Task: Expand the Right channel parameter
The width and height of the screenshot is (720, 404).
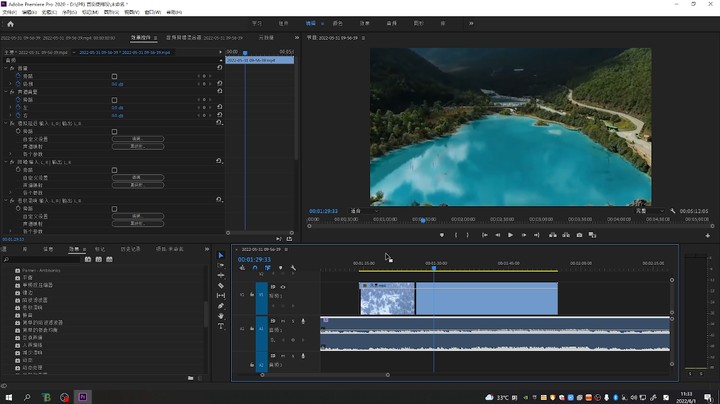Action: [11, 115]
